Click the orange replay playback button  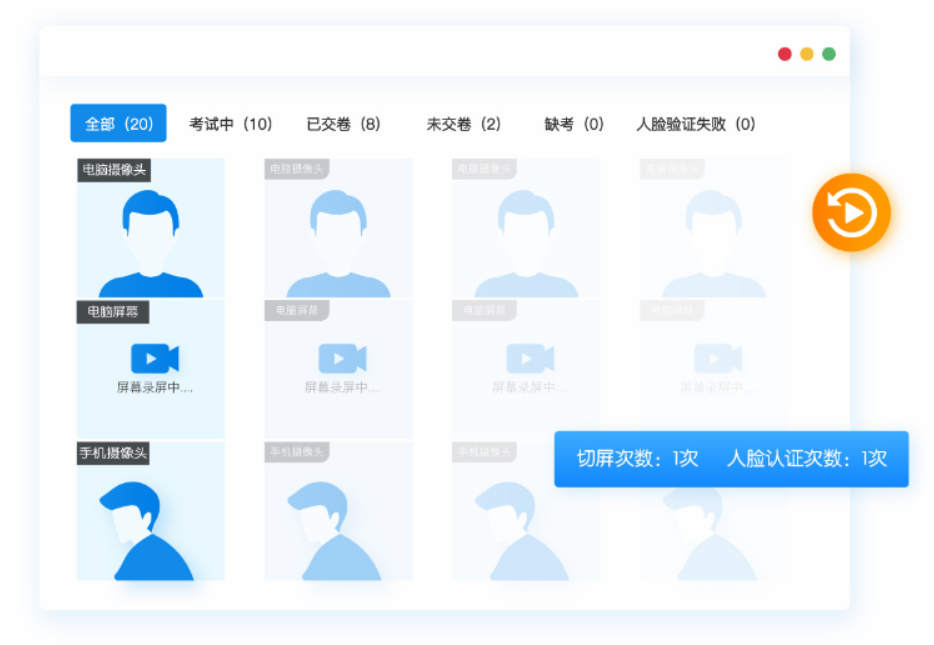pyautogui.click(x=851, y=212)
